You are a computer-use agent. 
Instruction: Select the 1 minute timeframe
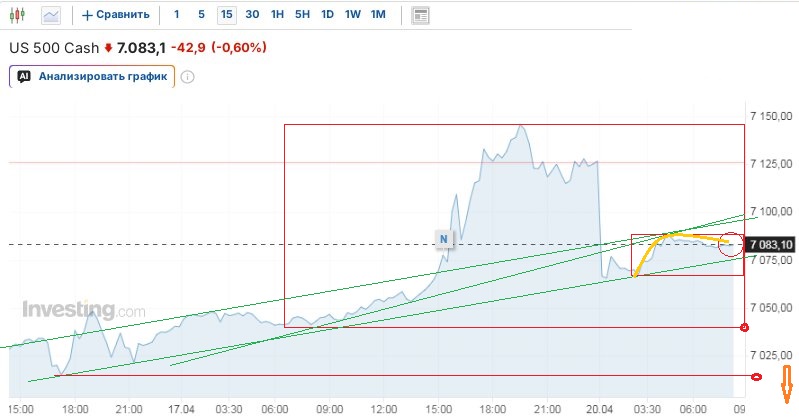pos(177,15)
